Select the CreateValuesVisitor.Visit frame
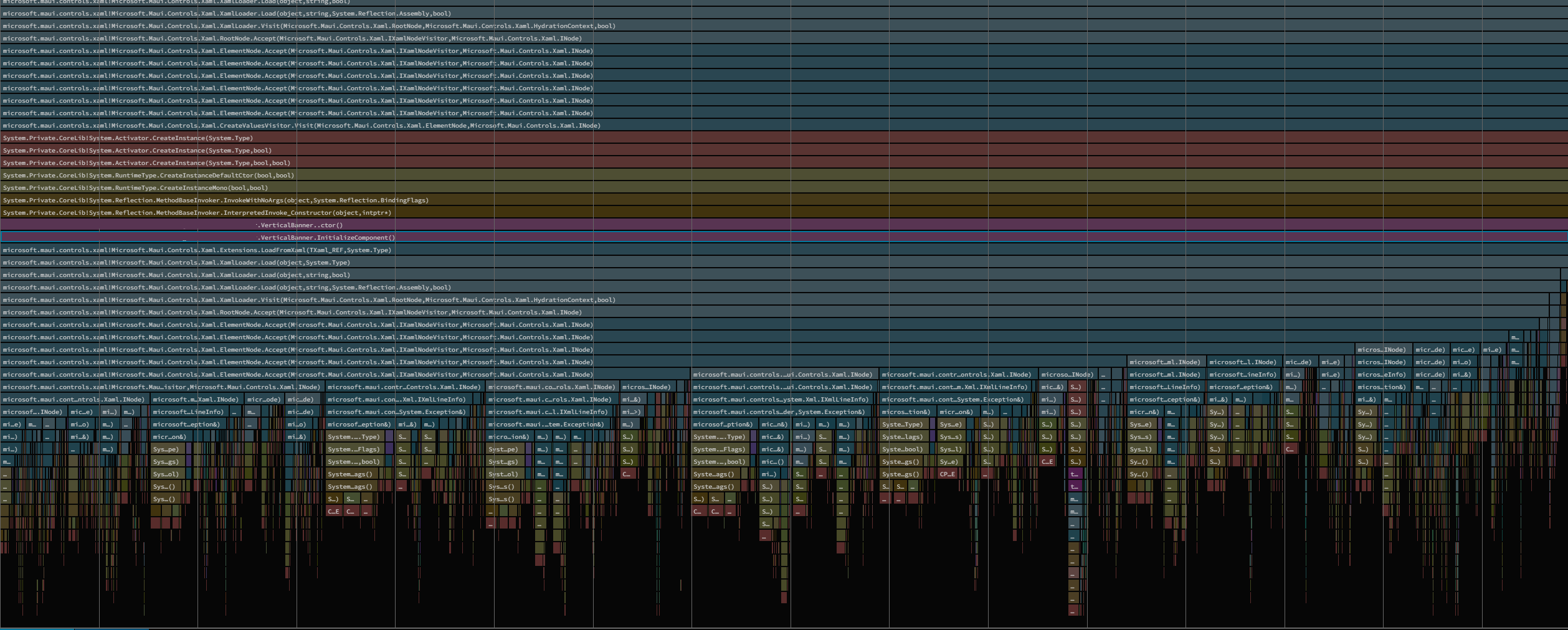This screenshot has width=1568, height=630. (784, 125)
